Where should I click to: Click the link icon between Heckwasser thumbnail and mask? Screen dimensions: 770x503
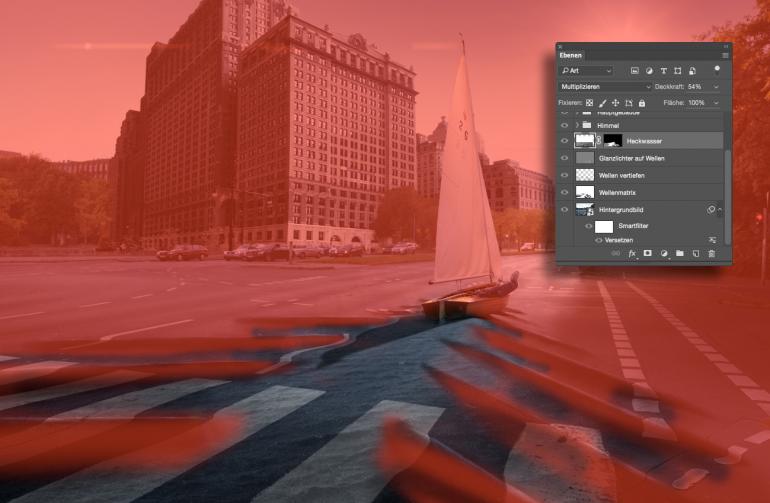(x=599, y=140)
